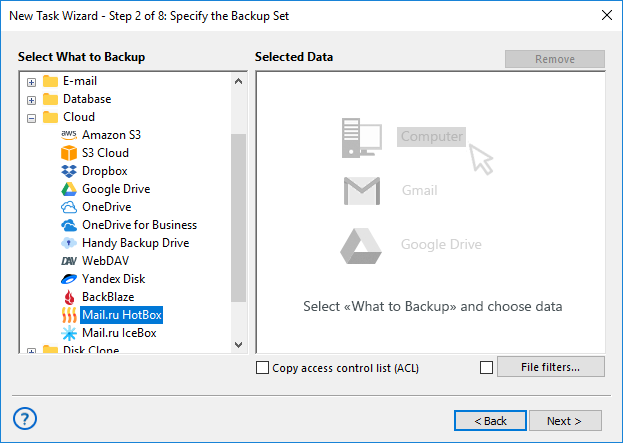
Task: Select the E-mail folder label
Action: pos(80,81)
